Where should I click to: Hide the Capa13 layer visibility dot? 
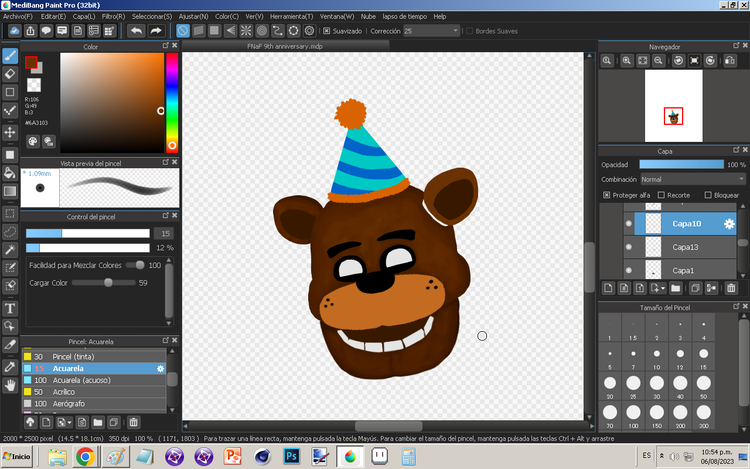pyautogui.click(x=628, y=247)
